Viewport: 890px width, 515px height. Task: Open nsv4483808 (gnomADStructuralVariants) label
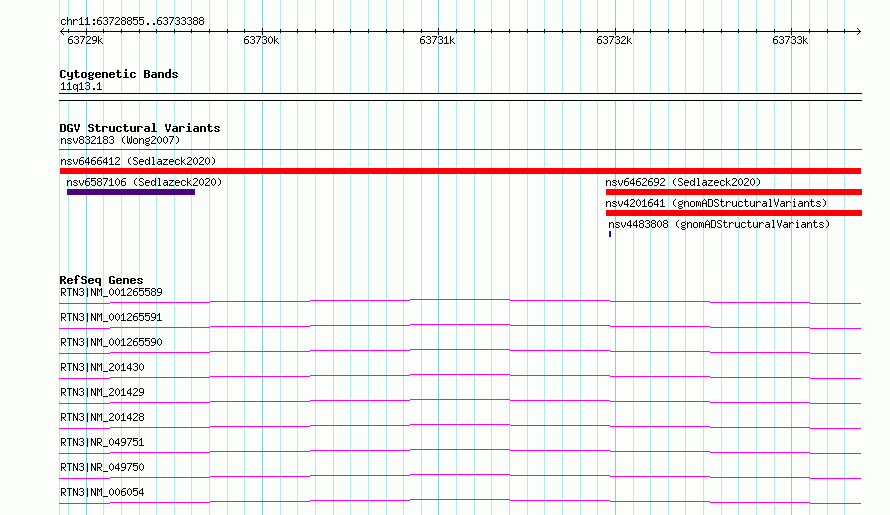tap(719, 224)
